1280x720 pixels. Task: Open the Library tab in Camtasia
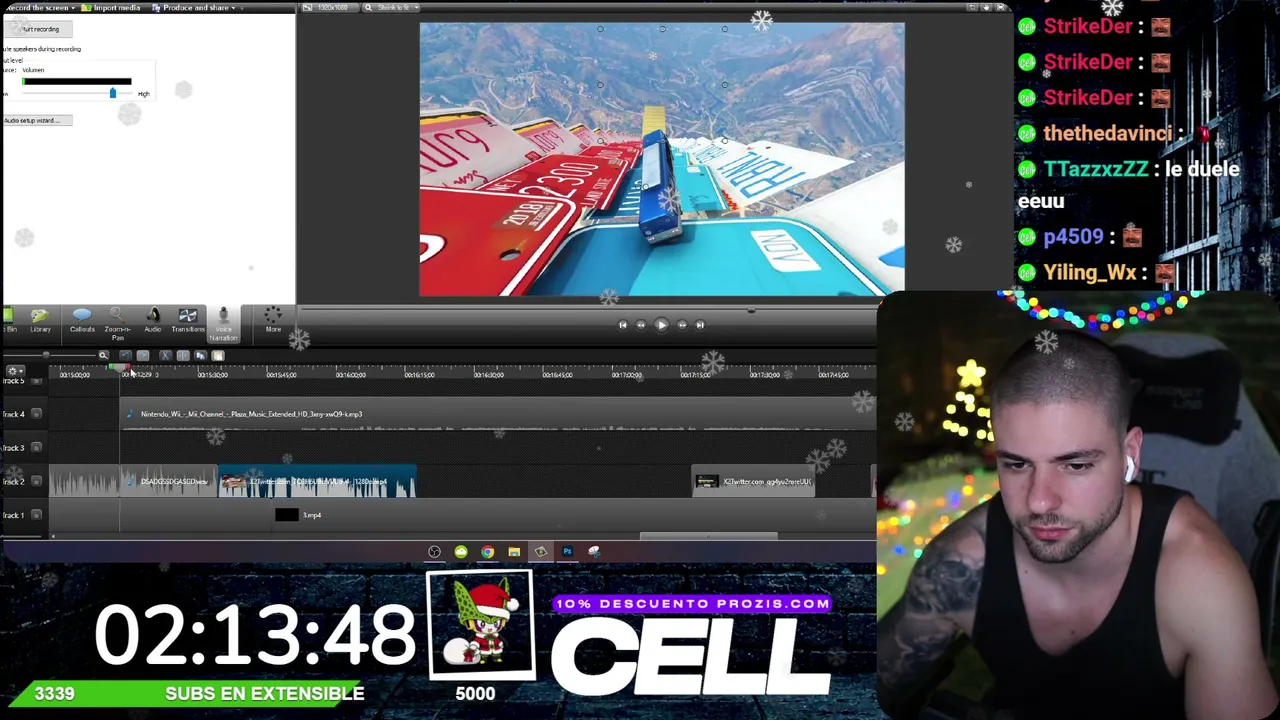(x=40, y=320)
